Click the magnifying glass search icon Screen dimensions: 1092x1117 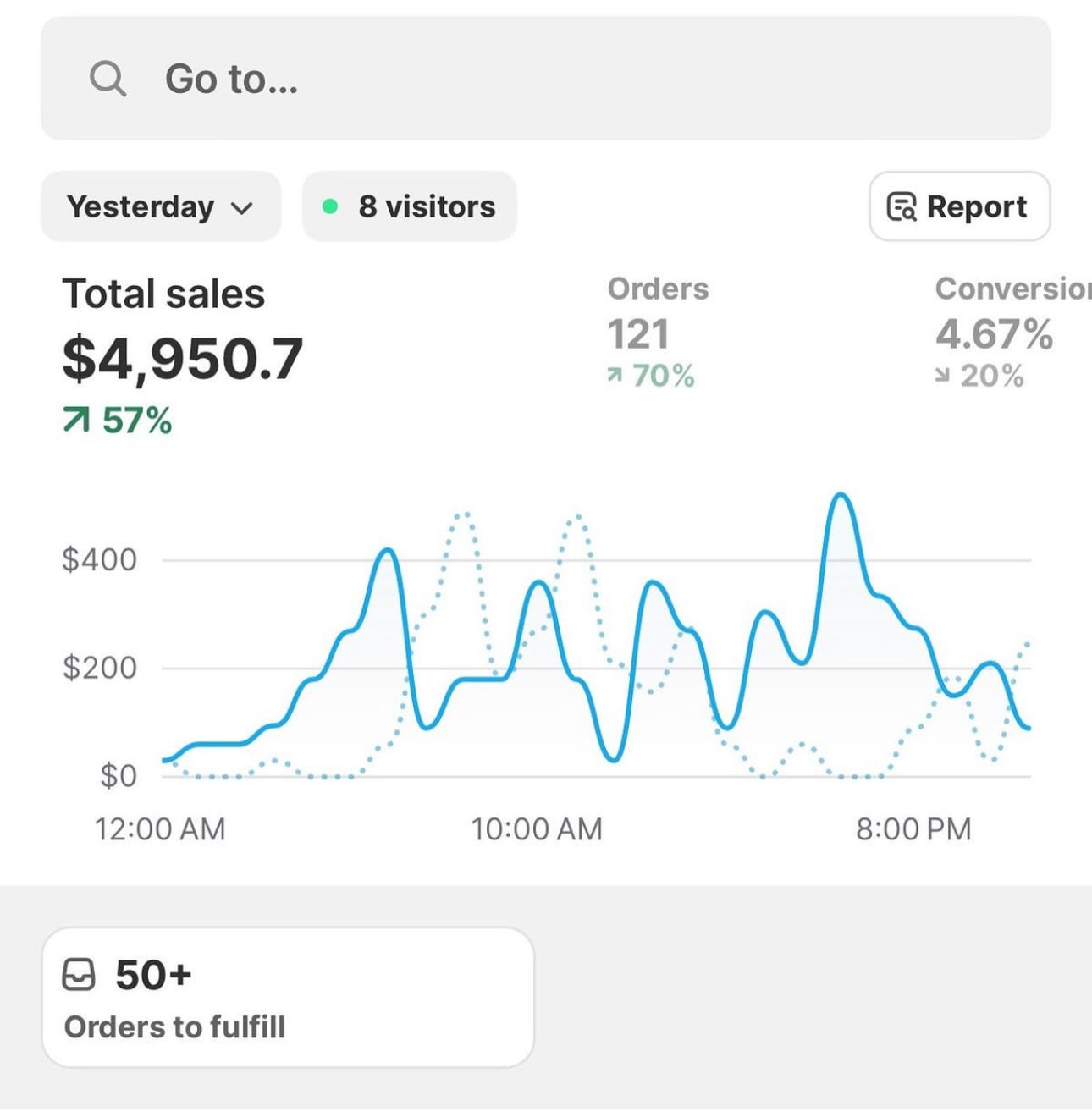(x=108, y=80)
